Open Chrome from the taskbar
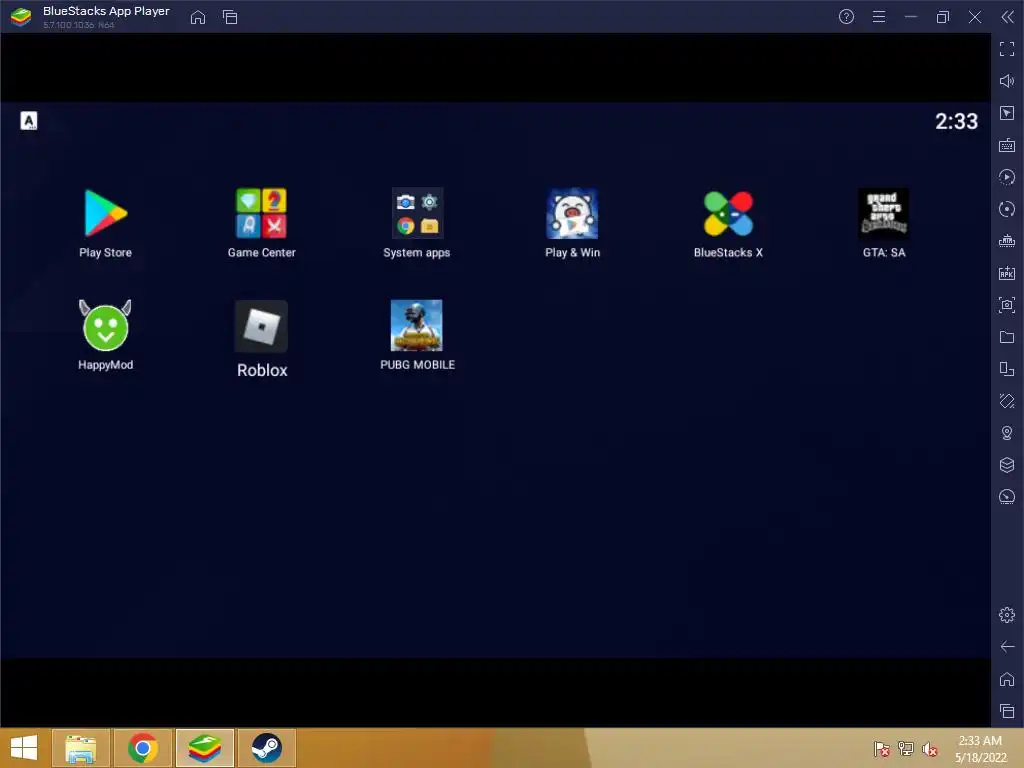Screen dimensions: 1024x768 pyautogui.click(x=143, y=748)
